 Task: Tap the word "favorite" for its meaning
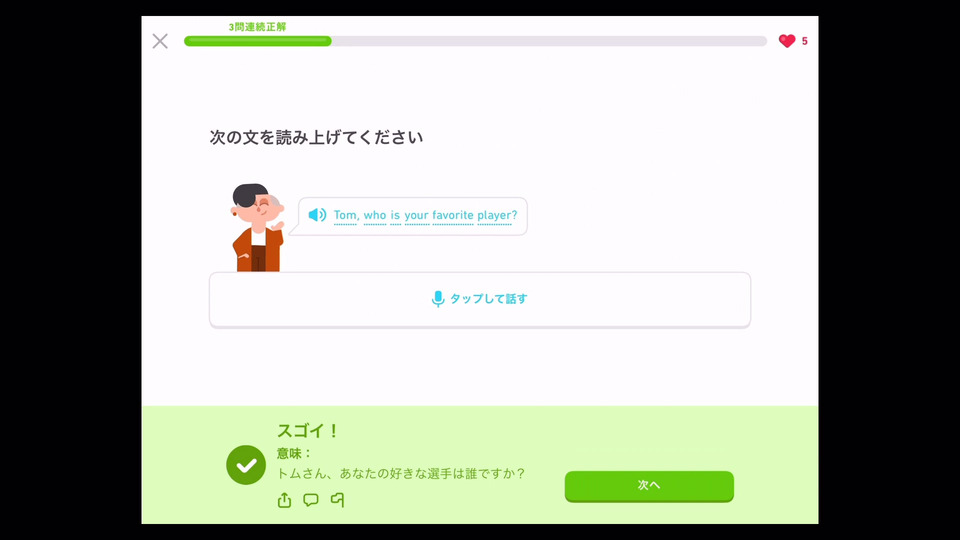click(453, 215)
